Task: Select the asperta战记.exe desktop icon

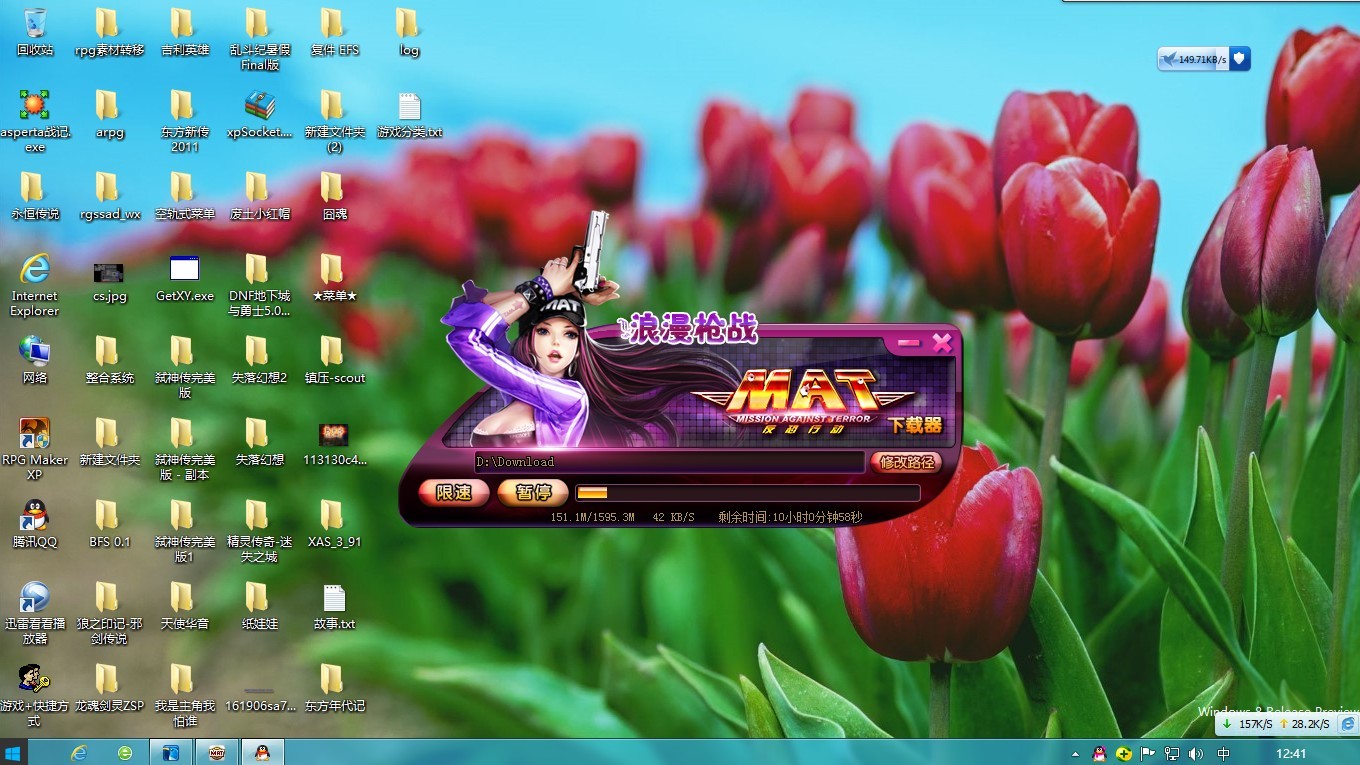Action: [x=35, y=121]
